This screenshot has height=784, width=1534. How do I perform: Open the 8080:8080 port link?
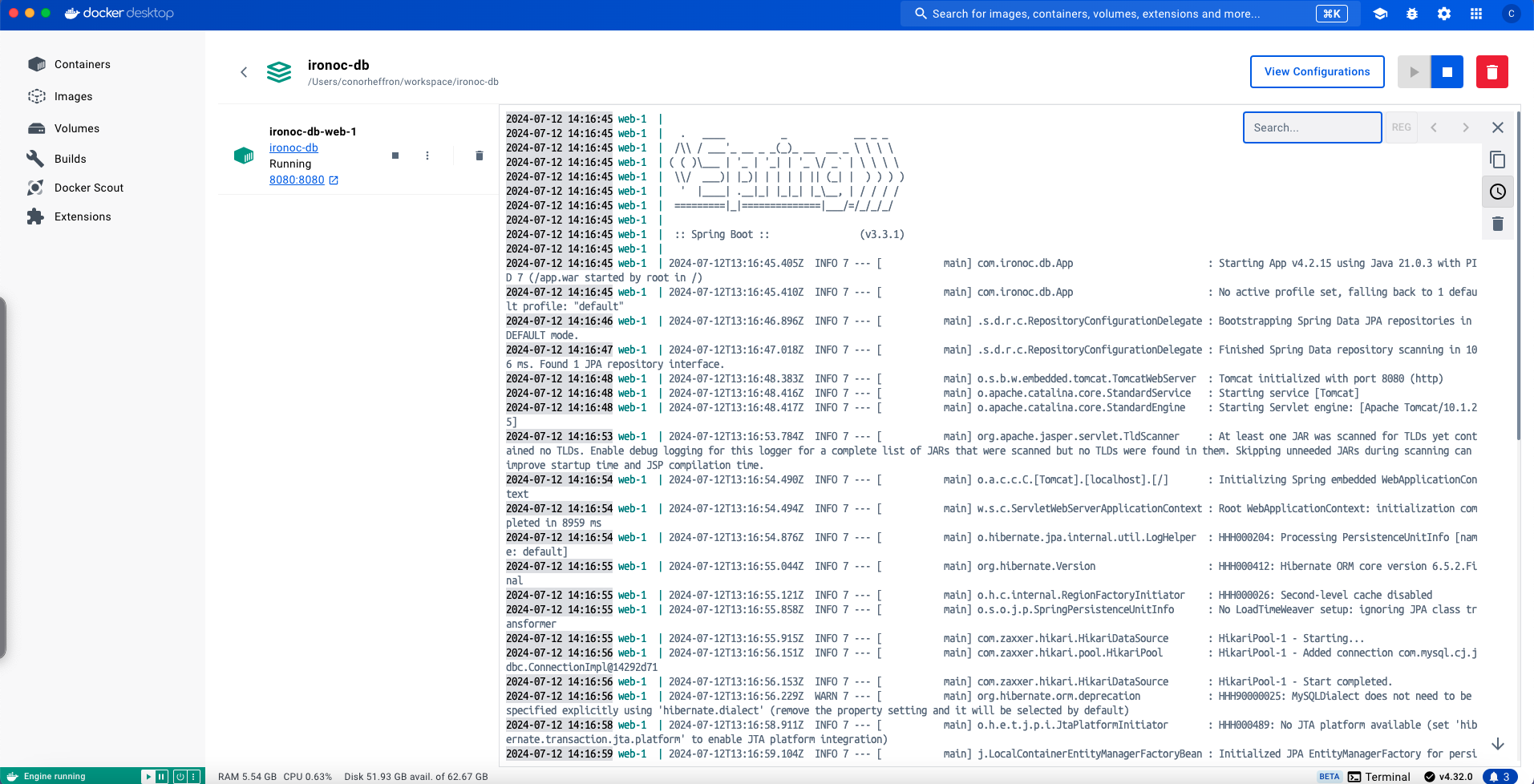297,180
